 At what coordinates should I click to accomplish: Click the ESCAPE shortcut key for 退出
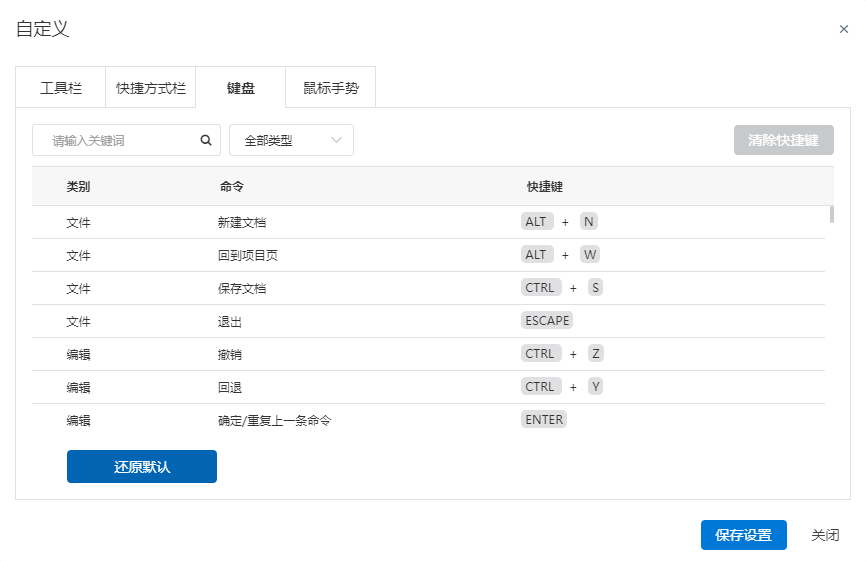click(547, 321)
